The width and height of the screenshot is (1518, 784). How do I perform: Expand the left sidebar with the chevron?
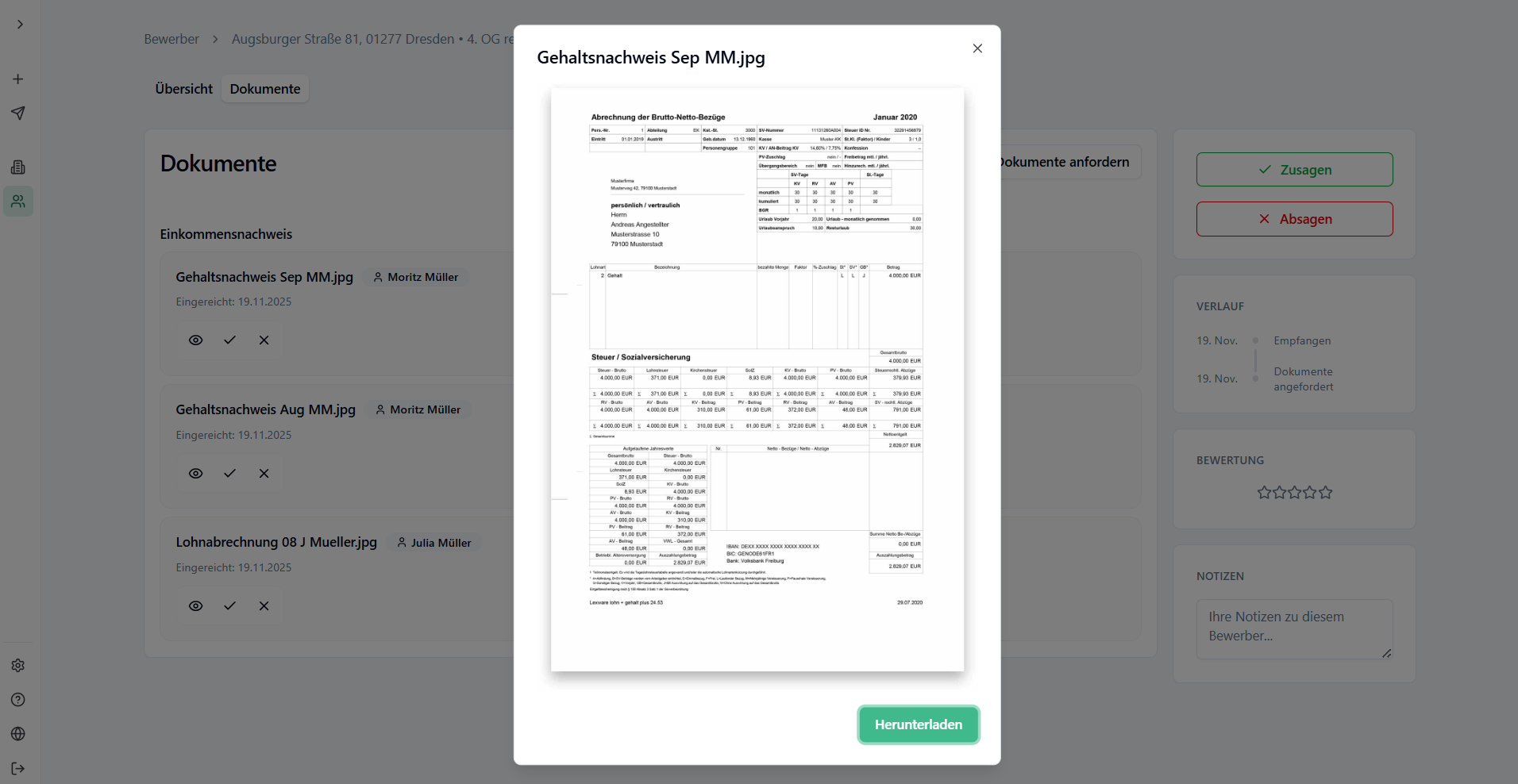pyautogui.click(x=20, y=25)
